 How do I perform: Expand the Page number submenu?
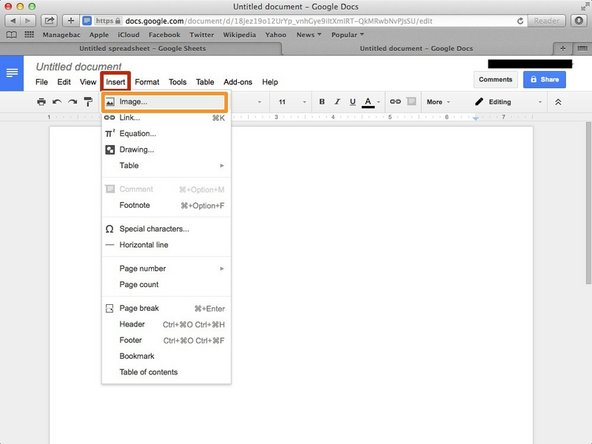166,269
